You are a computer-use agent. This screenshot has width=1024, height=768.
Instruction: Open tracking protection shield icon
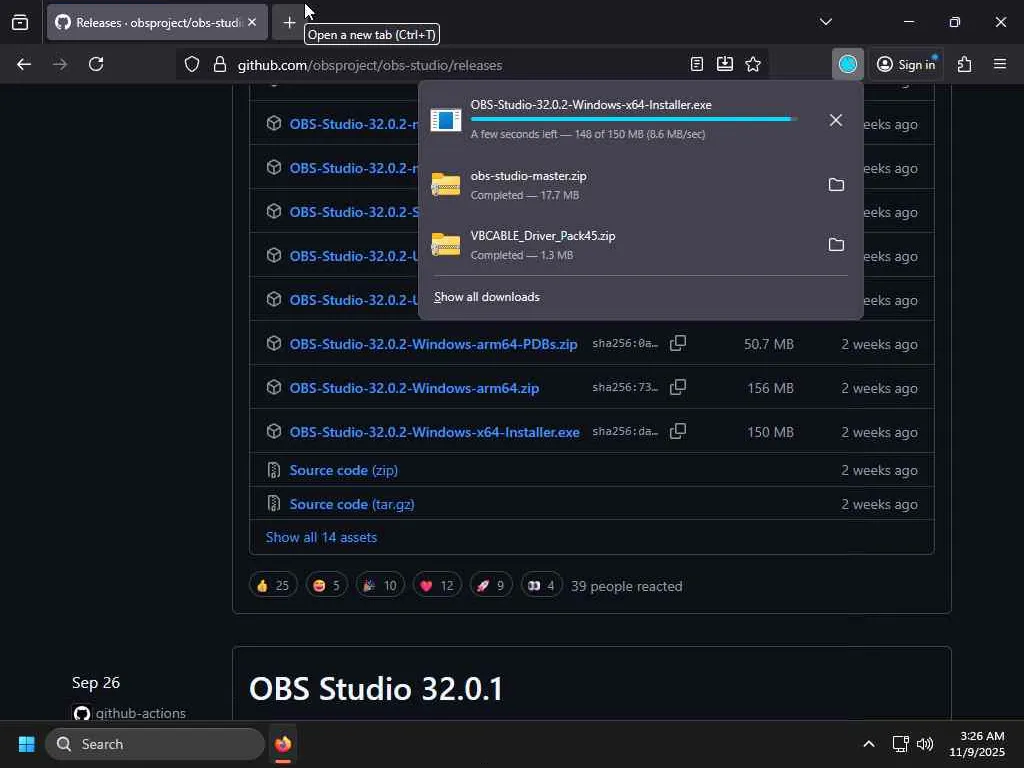[191, 65]
